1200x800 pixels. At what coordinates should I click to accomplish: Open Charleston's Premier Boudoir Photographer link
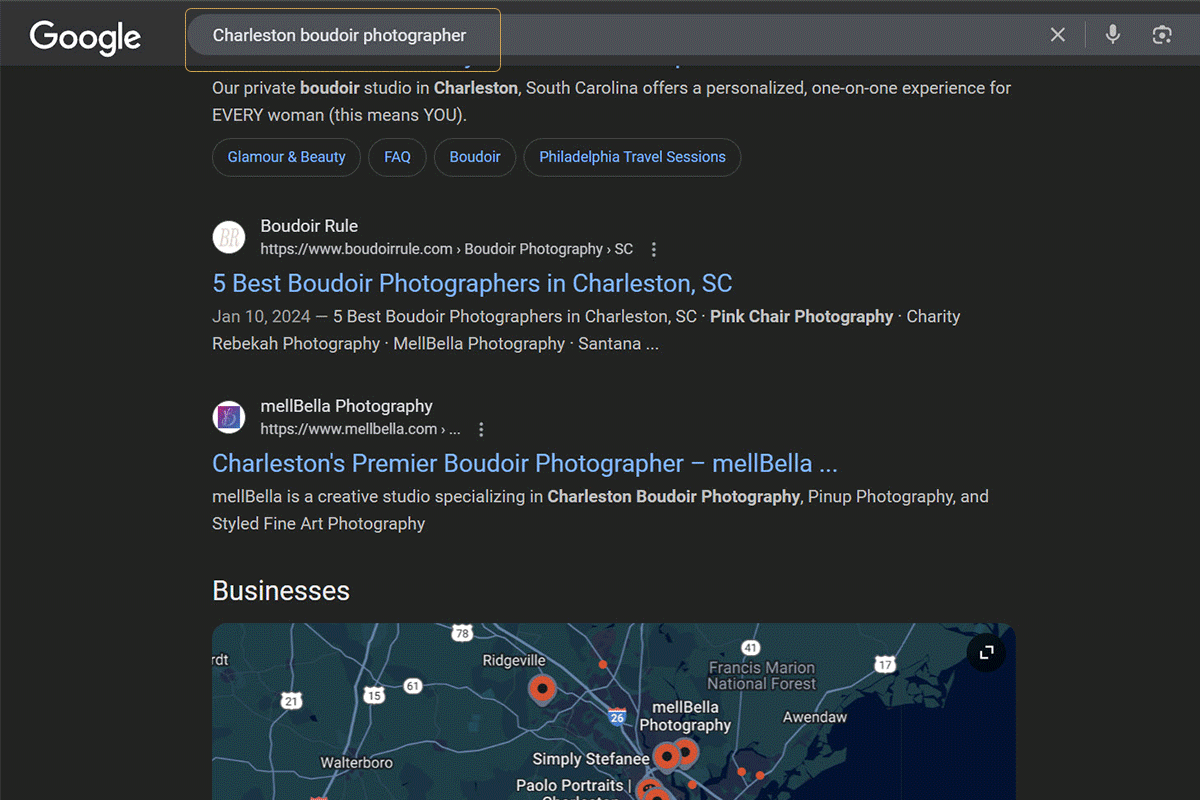[x=524, y=463]
